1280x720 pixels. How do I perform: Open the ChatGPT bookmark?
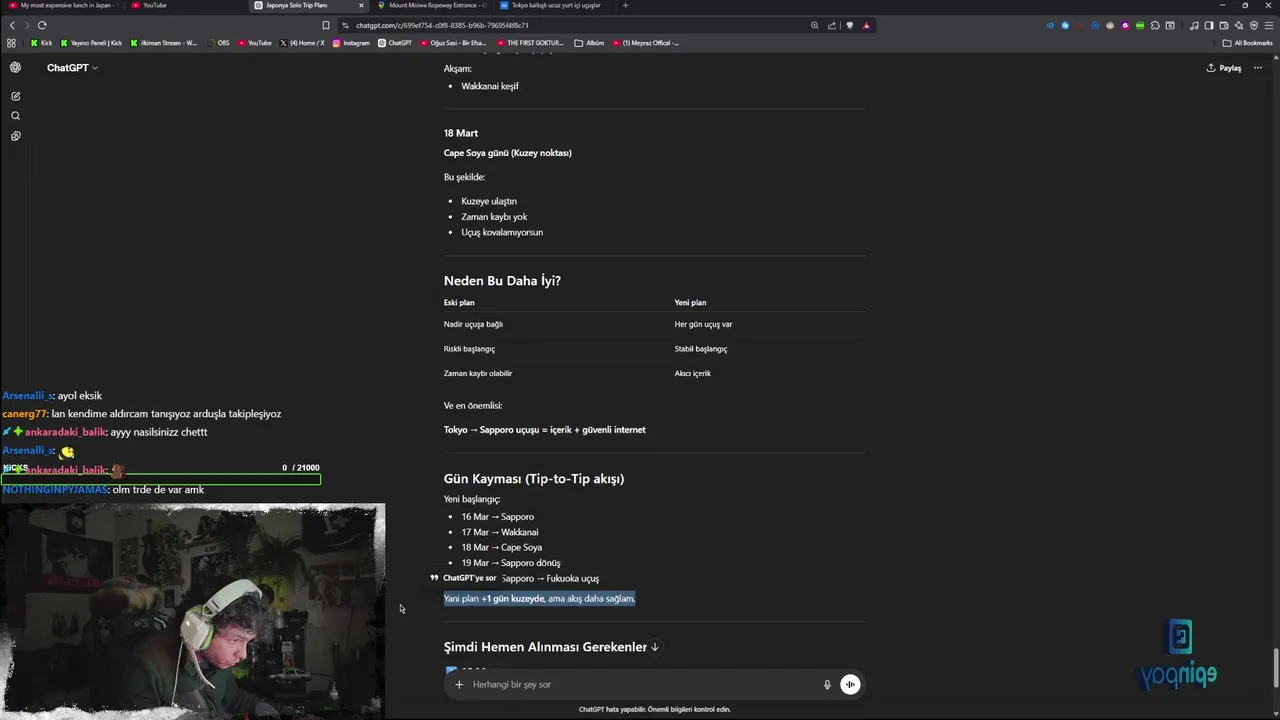pyautogui.click(x=395, y=43)
